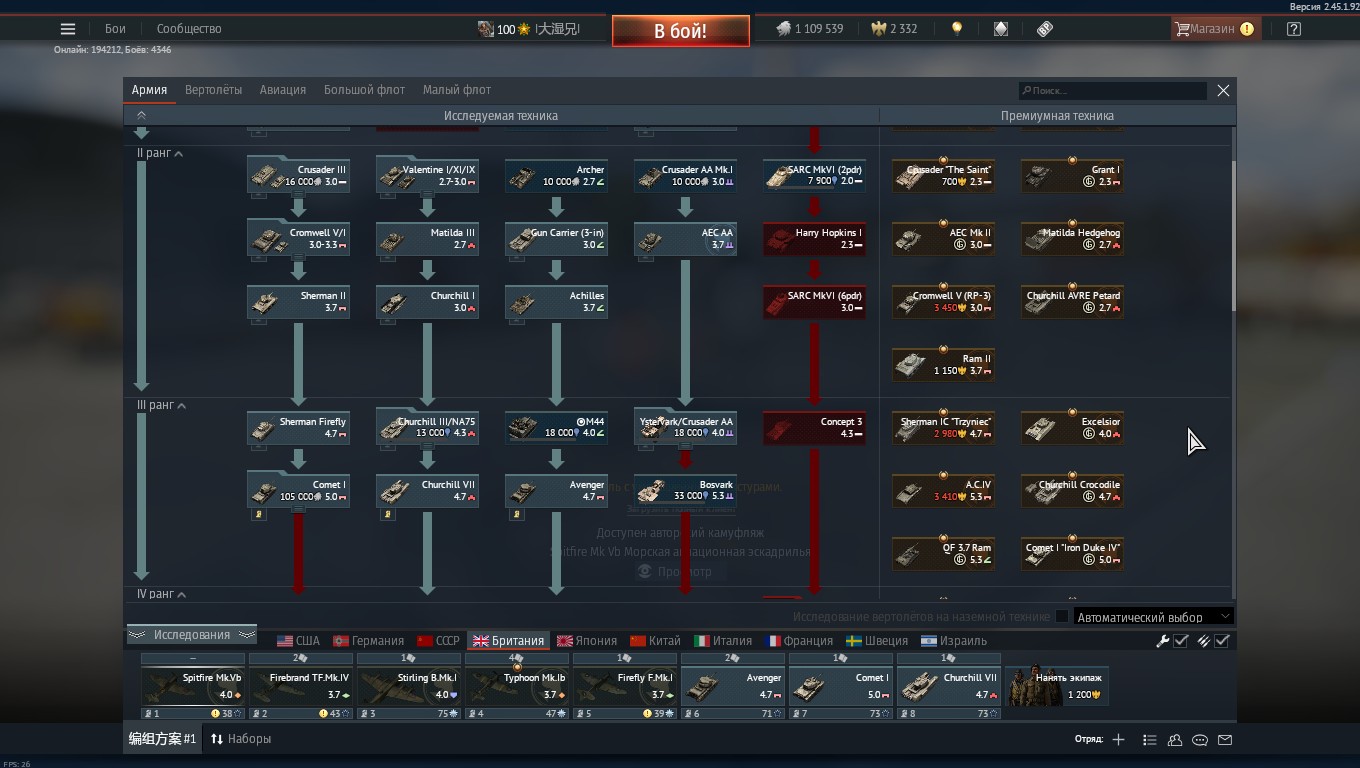This screenshot has height=768, width=1360.
Task: Click Нанять экипаж to hire crew
Action: coord(1058,686)
